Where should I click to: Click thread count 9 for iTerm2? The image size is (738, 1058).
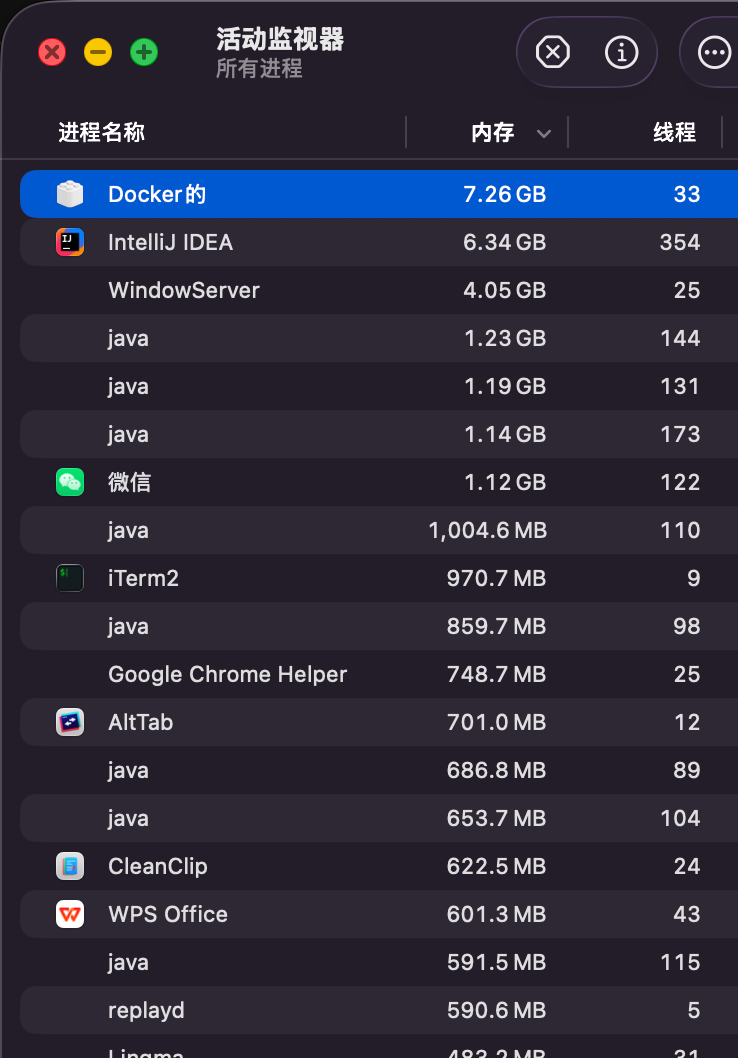click(693, 578)
